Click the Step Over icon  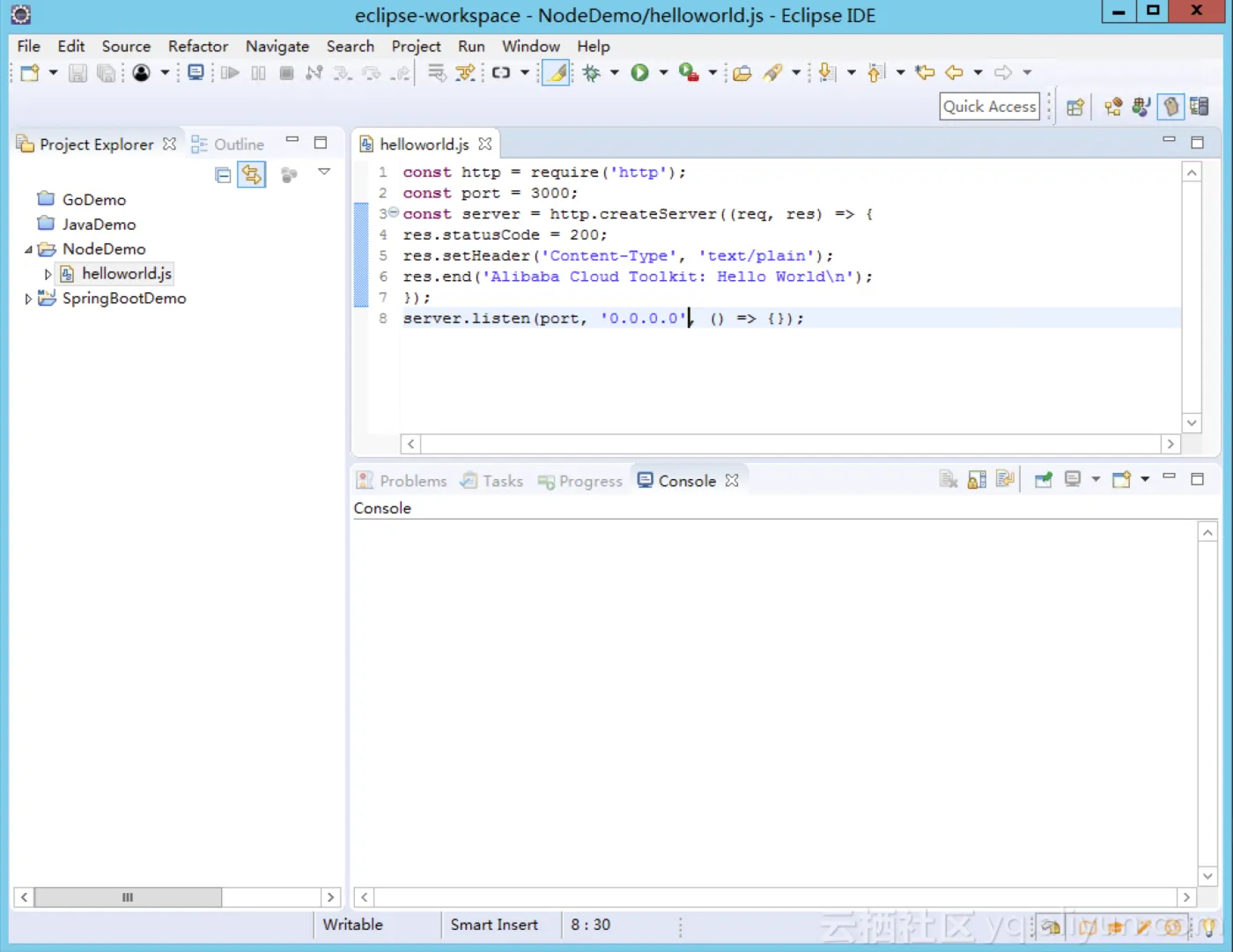[x=371, y=73]
